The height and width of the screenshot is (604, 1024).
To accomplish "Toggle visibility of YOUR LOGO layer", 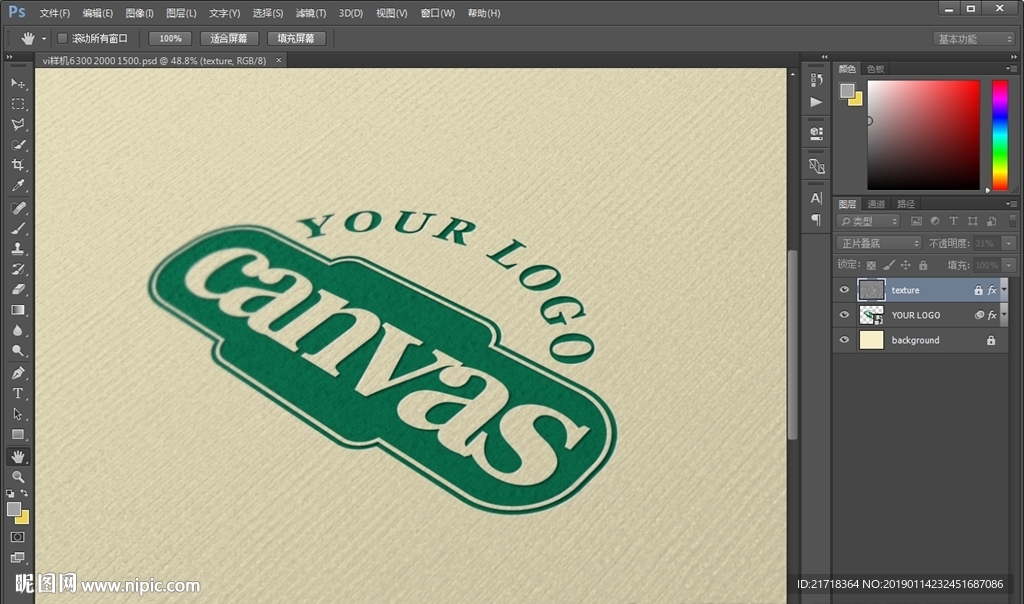I will [x=844, y=315].
